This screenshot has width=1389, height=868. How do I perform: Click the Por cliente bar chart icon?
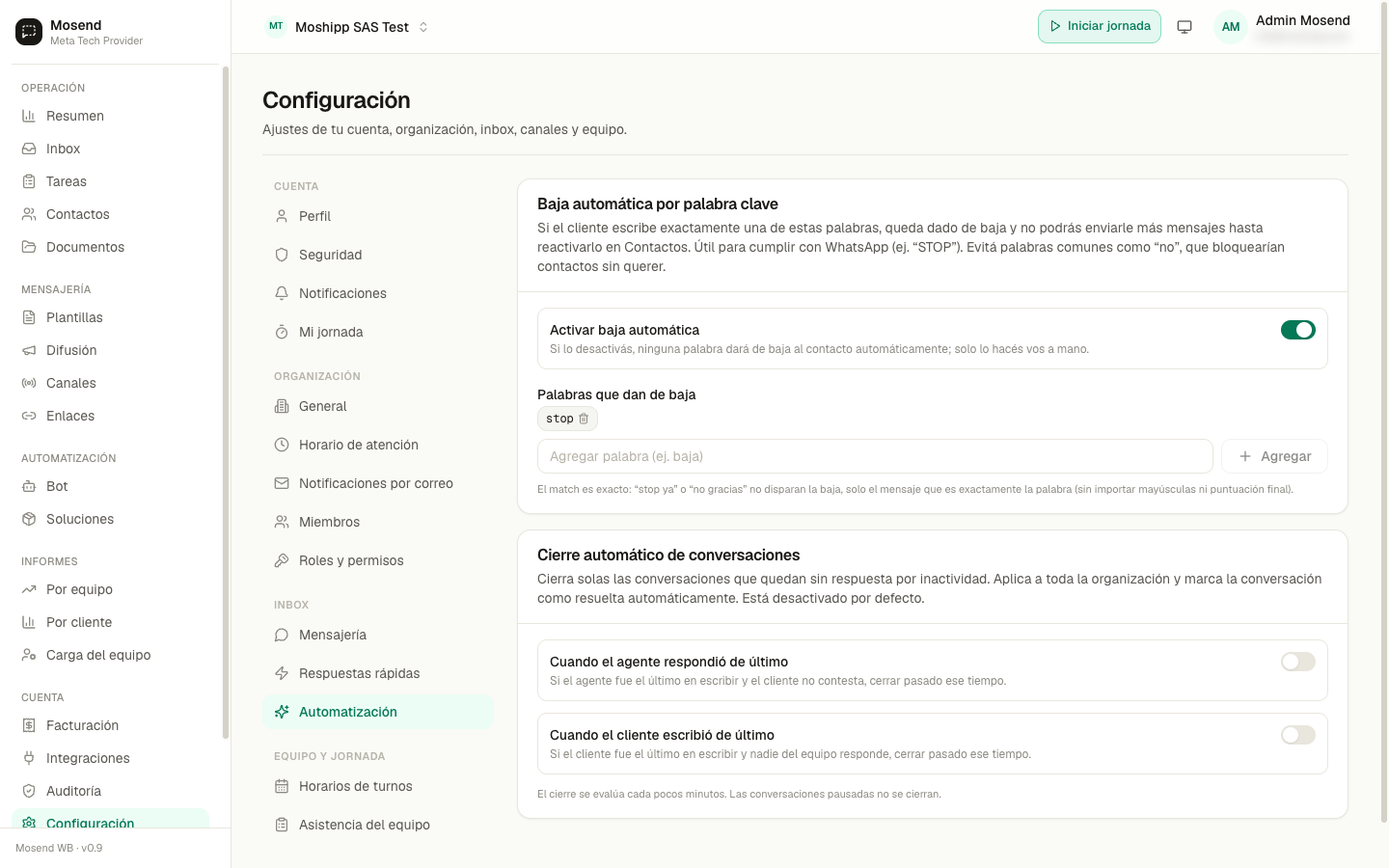(x=29, y=622)
